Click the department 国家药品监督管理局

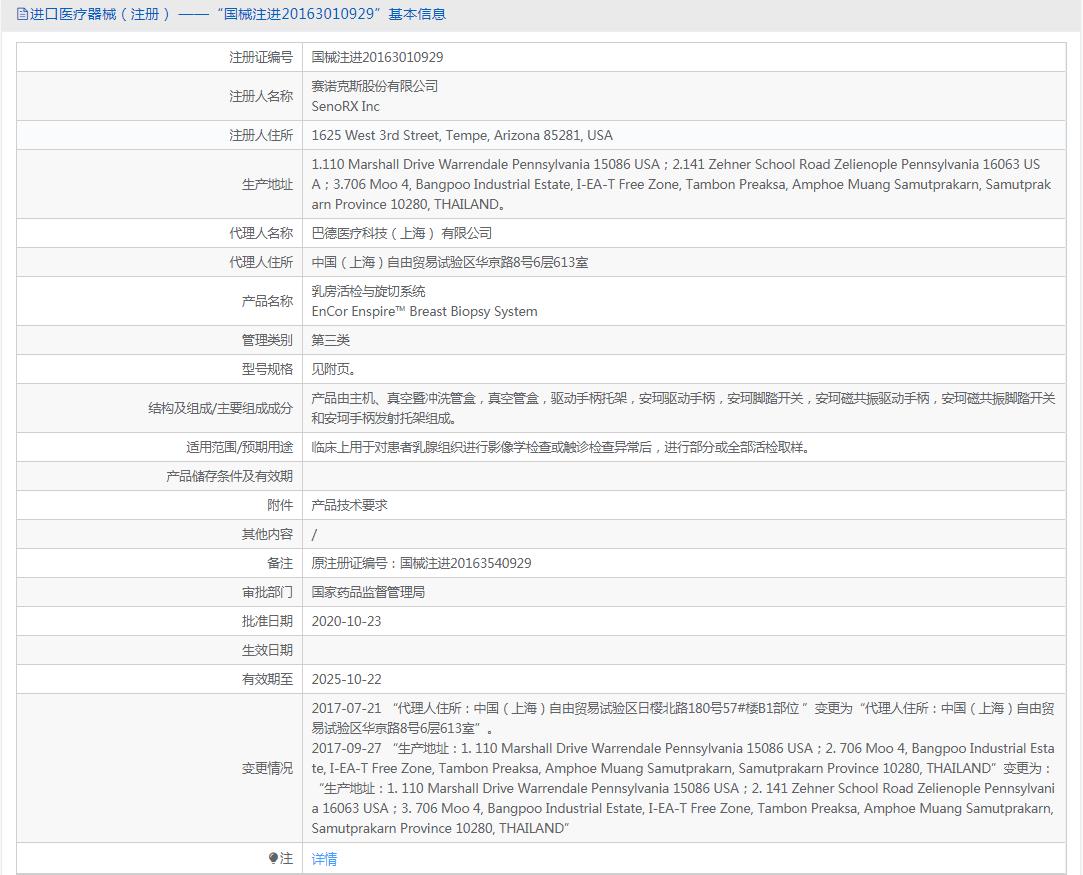coord(368,593)
